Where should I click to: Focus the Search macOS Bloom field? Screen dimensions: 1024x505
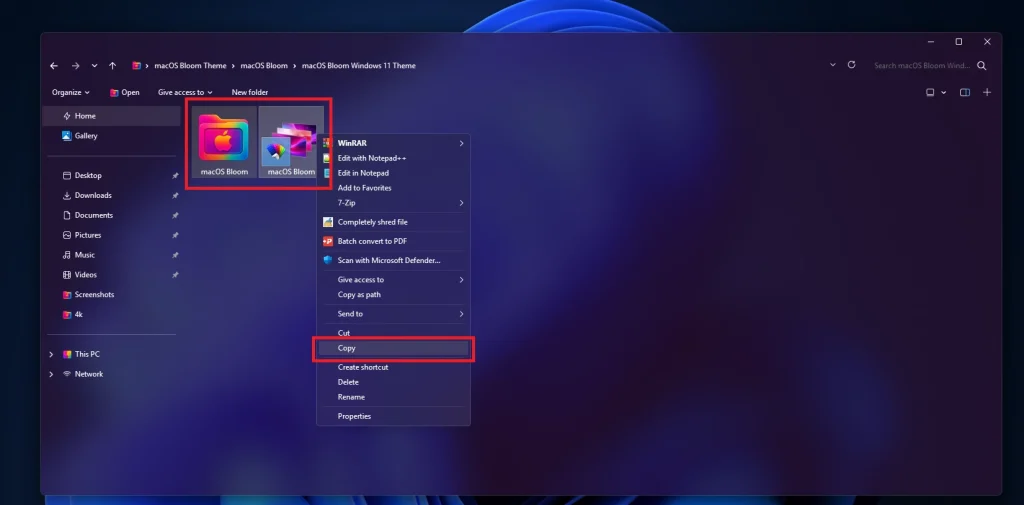(x=922, y=66)
